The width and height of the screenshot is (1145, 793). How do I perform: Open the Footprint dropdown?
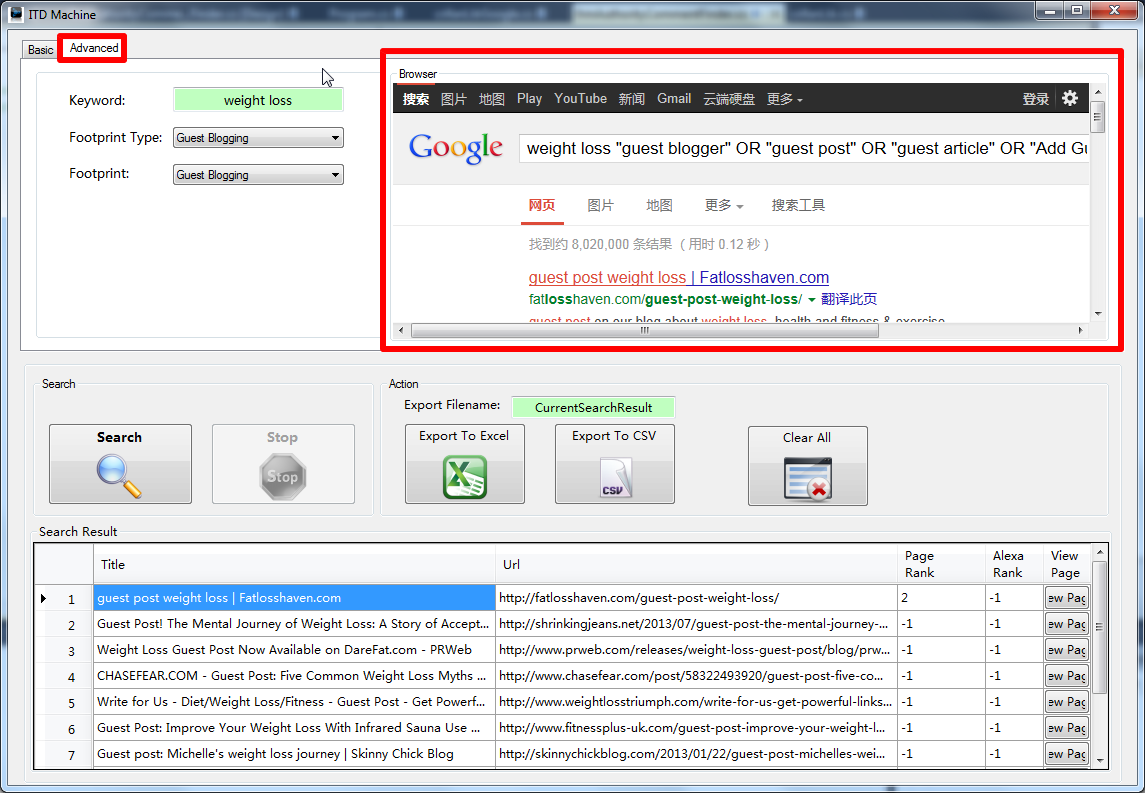point(258,175)
